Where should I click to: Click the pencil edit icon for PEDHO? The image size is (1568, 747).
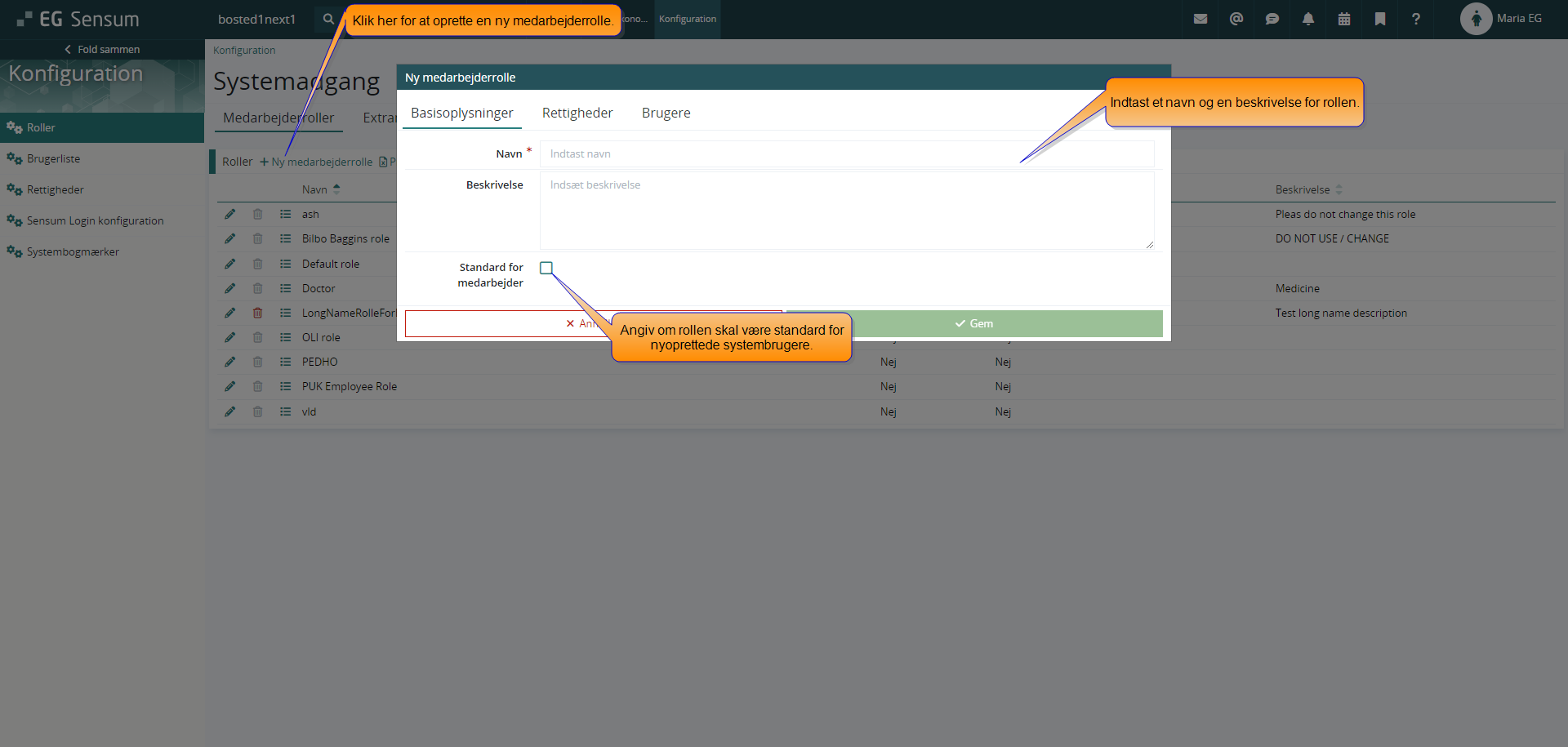229,362
